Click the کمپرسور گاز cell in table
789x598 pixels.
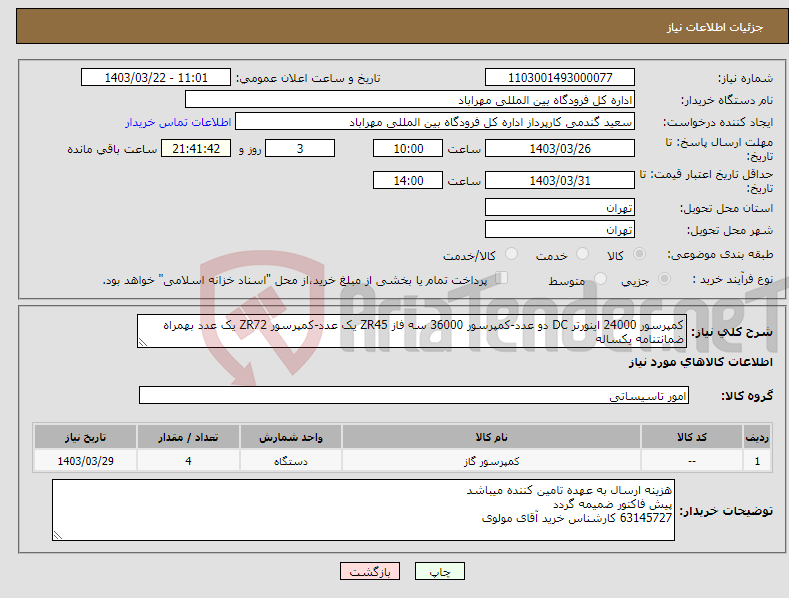coord(491,461)
